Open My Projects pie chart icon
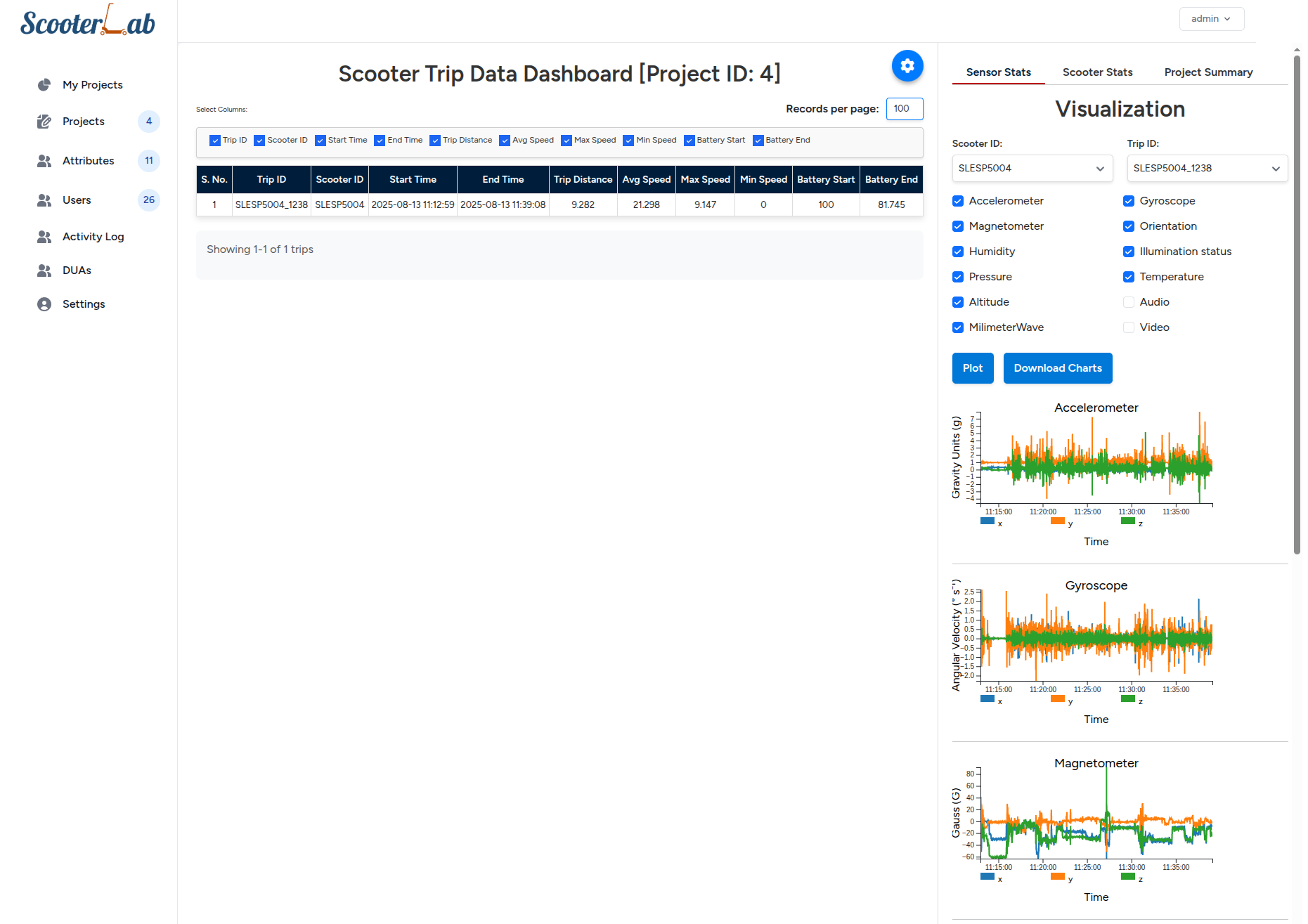The height and width of the screenshot is (924, 1308). (x=44, y=85)
